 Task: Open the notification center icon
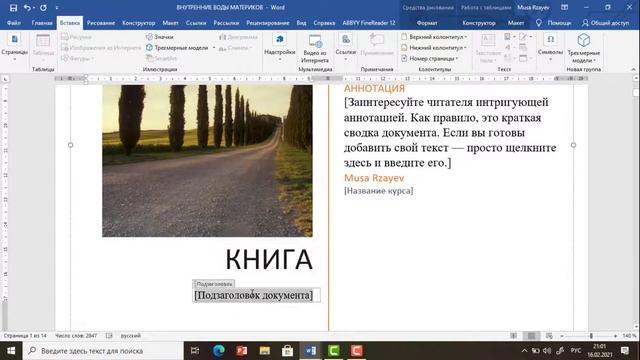(x=624, y=351)
